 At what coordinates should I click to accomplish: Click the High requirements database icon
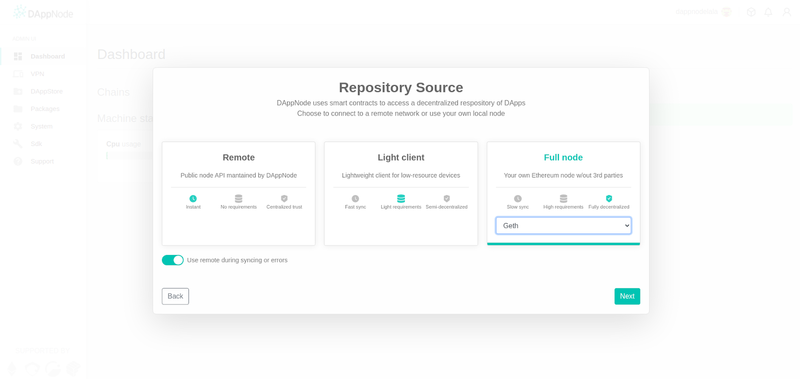(563, 198)
